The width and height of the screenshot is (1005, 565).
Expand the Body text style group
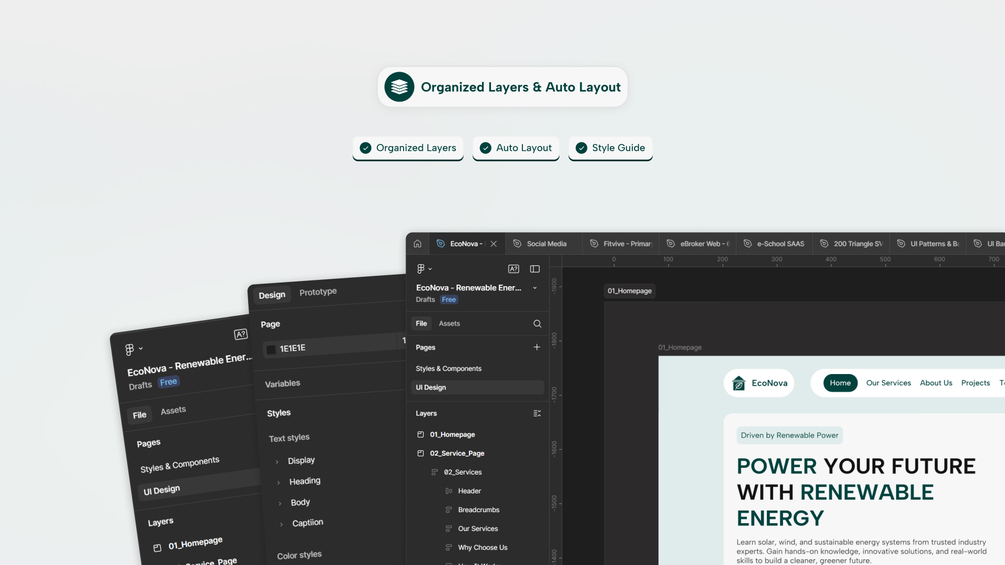[279, 504]
